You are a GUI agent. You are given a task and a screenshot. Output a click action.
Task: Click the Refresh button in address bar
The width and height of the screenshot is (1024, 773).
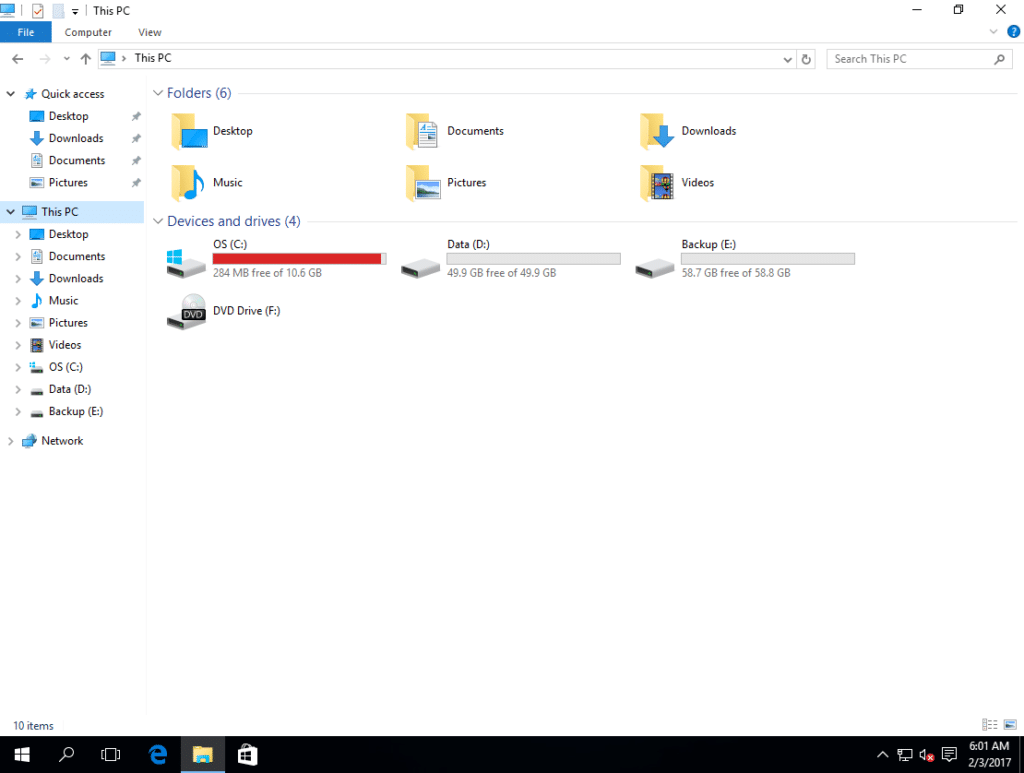coord(807,59)
